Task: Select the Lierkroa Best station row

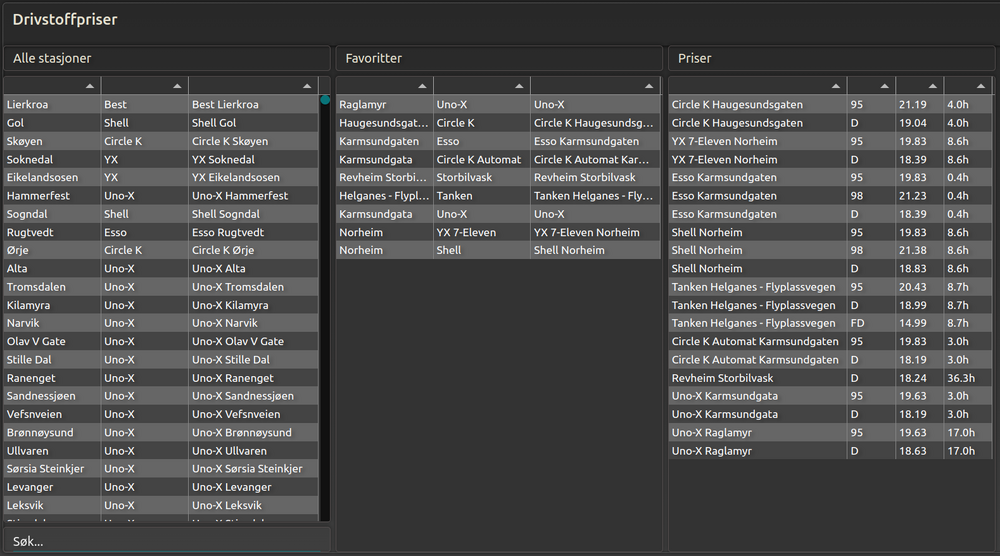Action: click(160, 104)
